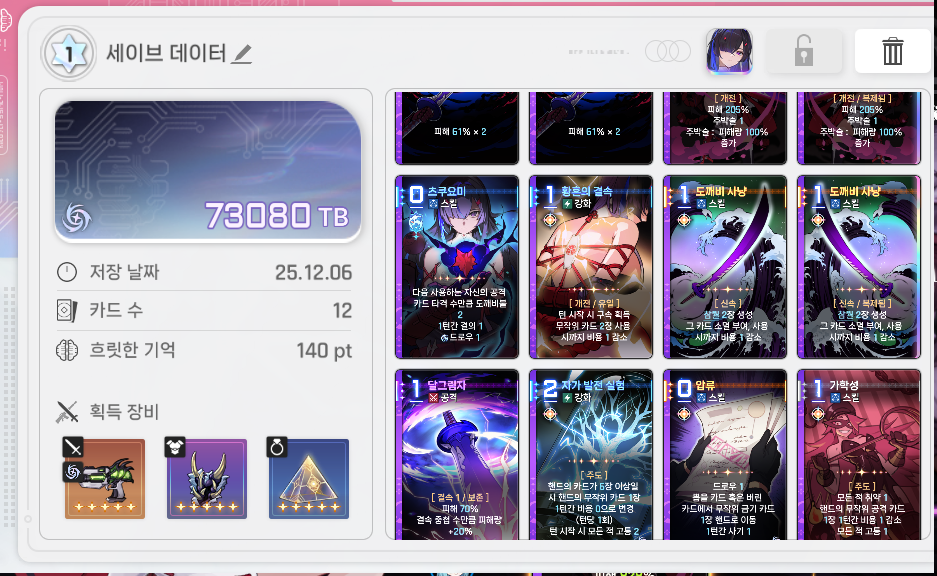Select the 압류 skill card
The width and height of the screenshot is (937, 576).
coord(725,455)
